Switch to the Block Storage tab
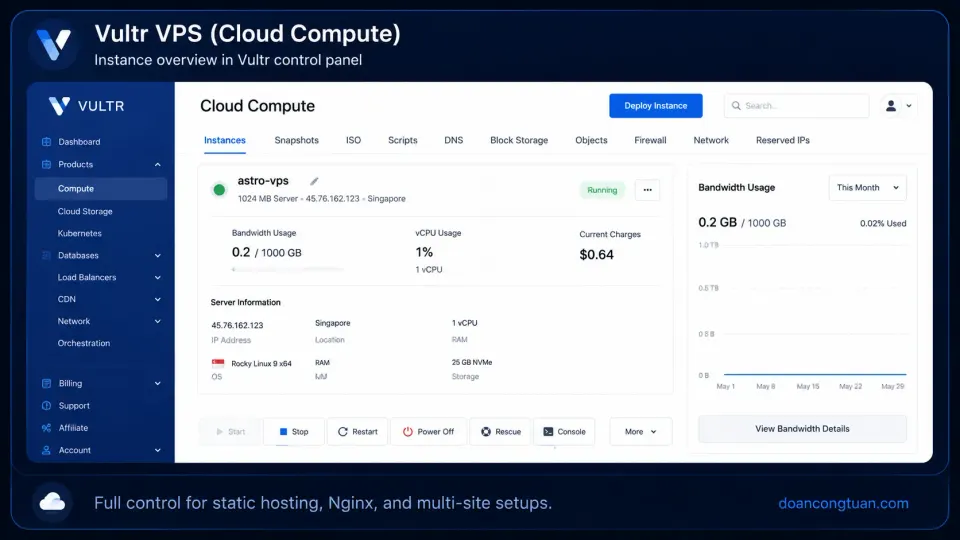Viewport: 960px width, 540px height. tap(519, 140)
